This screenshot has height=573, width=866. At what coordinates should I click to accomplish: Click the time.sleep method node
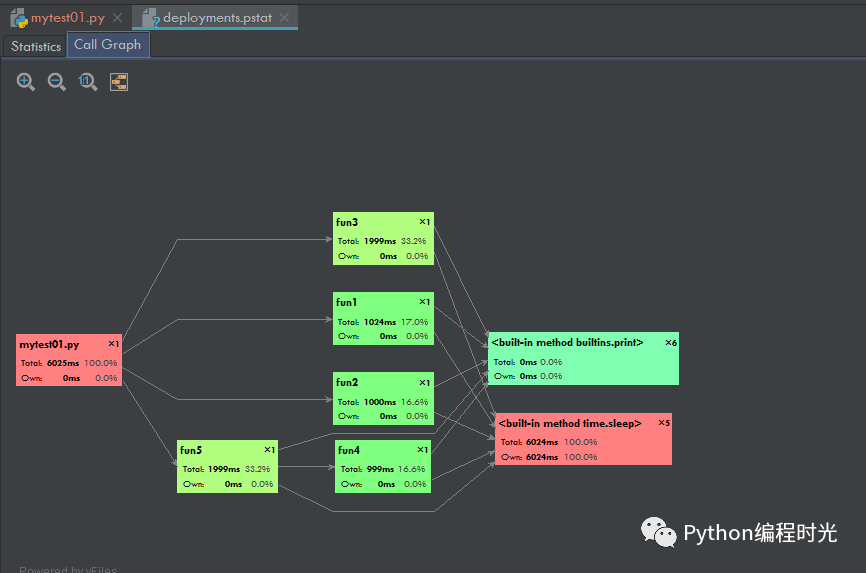pos(584,439)
